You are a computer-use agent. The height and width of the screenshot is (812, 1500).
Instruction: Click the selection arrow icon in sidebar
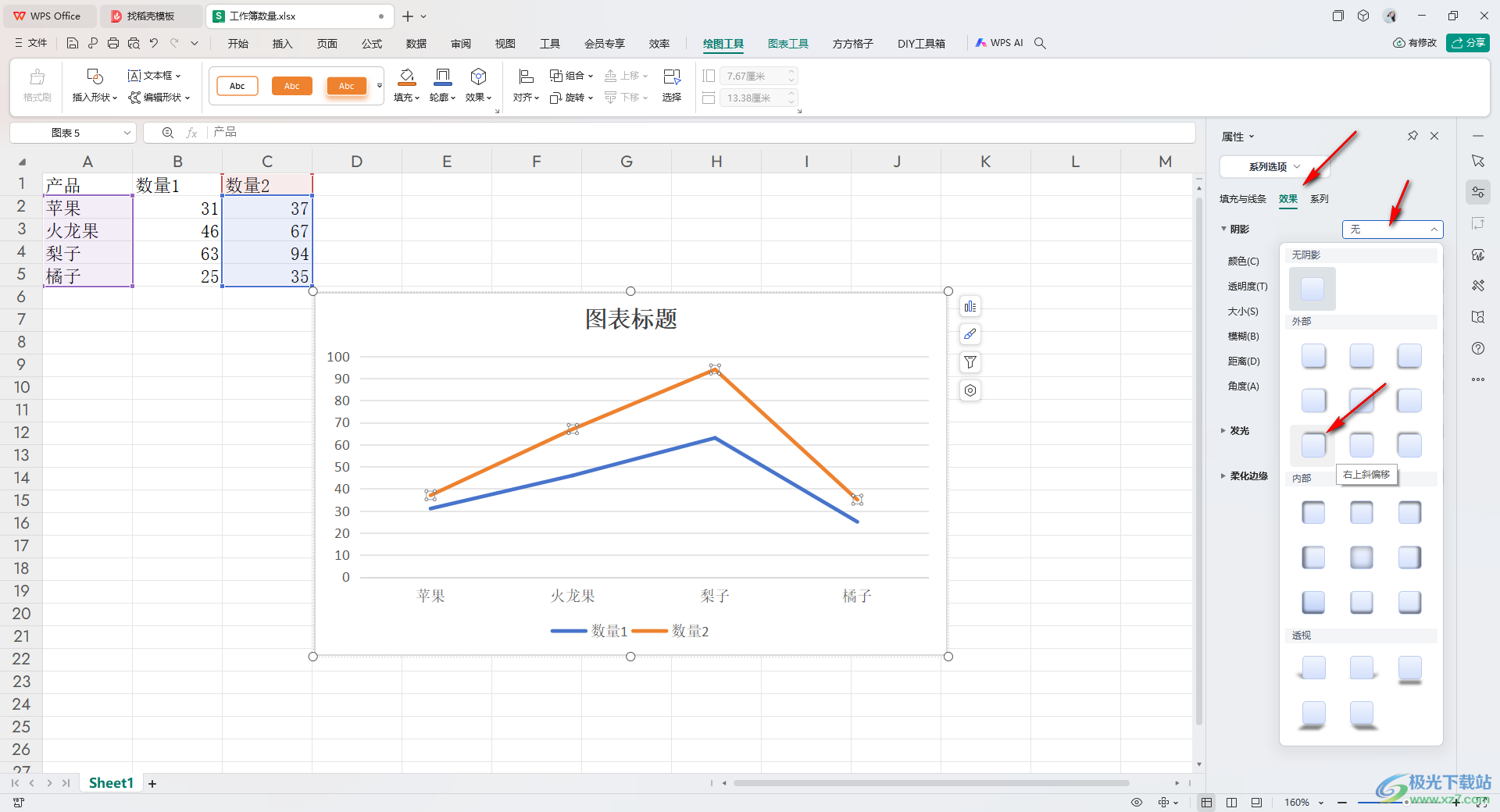pyautogui.click(x=1478, y=161)
